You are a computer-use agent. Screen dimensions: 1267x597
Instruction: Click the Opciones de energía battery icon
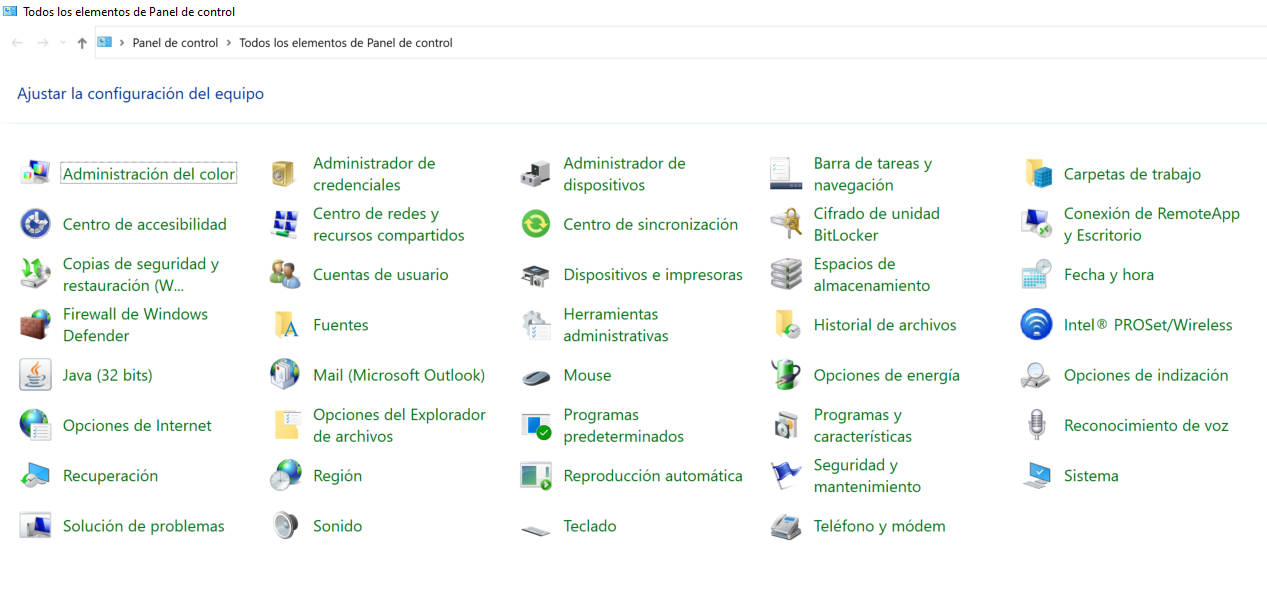[786, 375]
